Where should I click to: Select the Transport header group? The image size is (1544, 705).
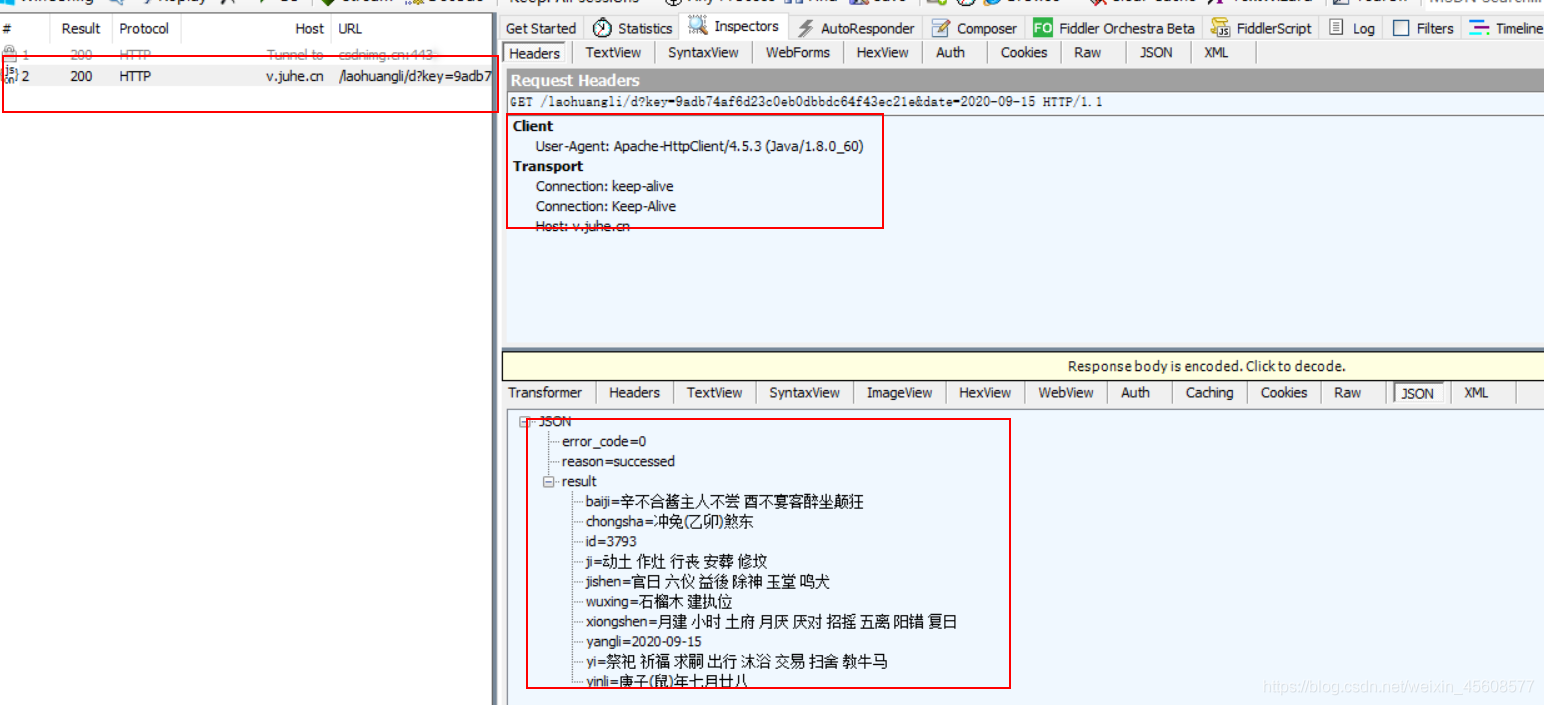coord(548,166)
